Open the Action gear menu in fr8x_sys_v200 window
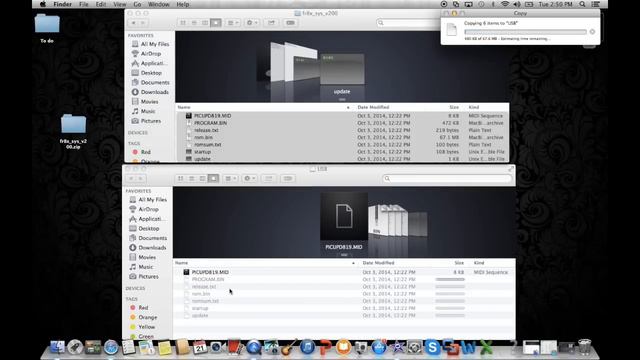Viewport: 640px width, 360px height. (x=252, y=23)
